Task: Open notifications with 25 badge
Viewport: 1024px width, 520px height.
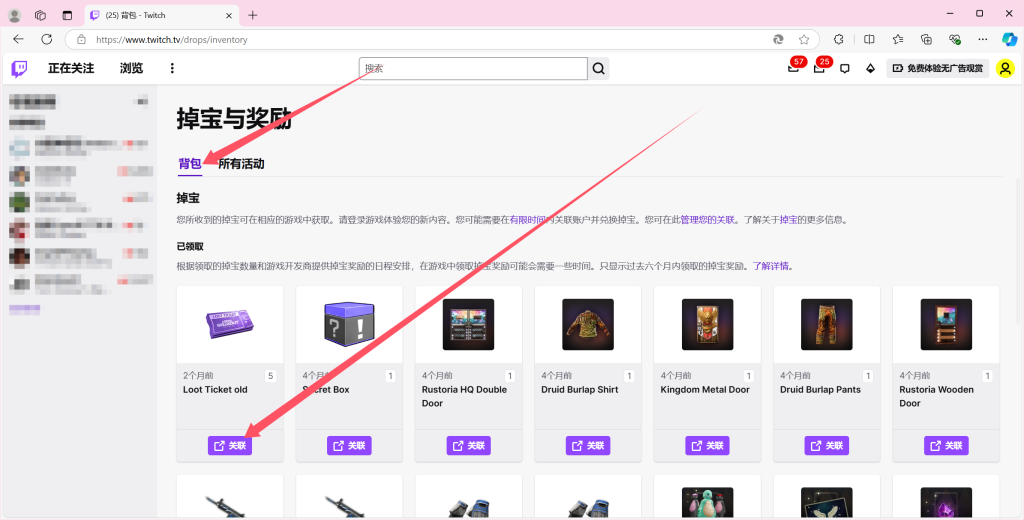Action: point(819,68)
